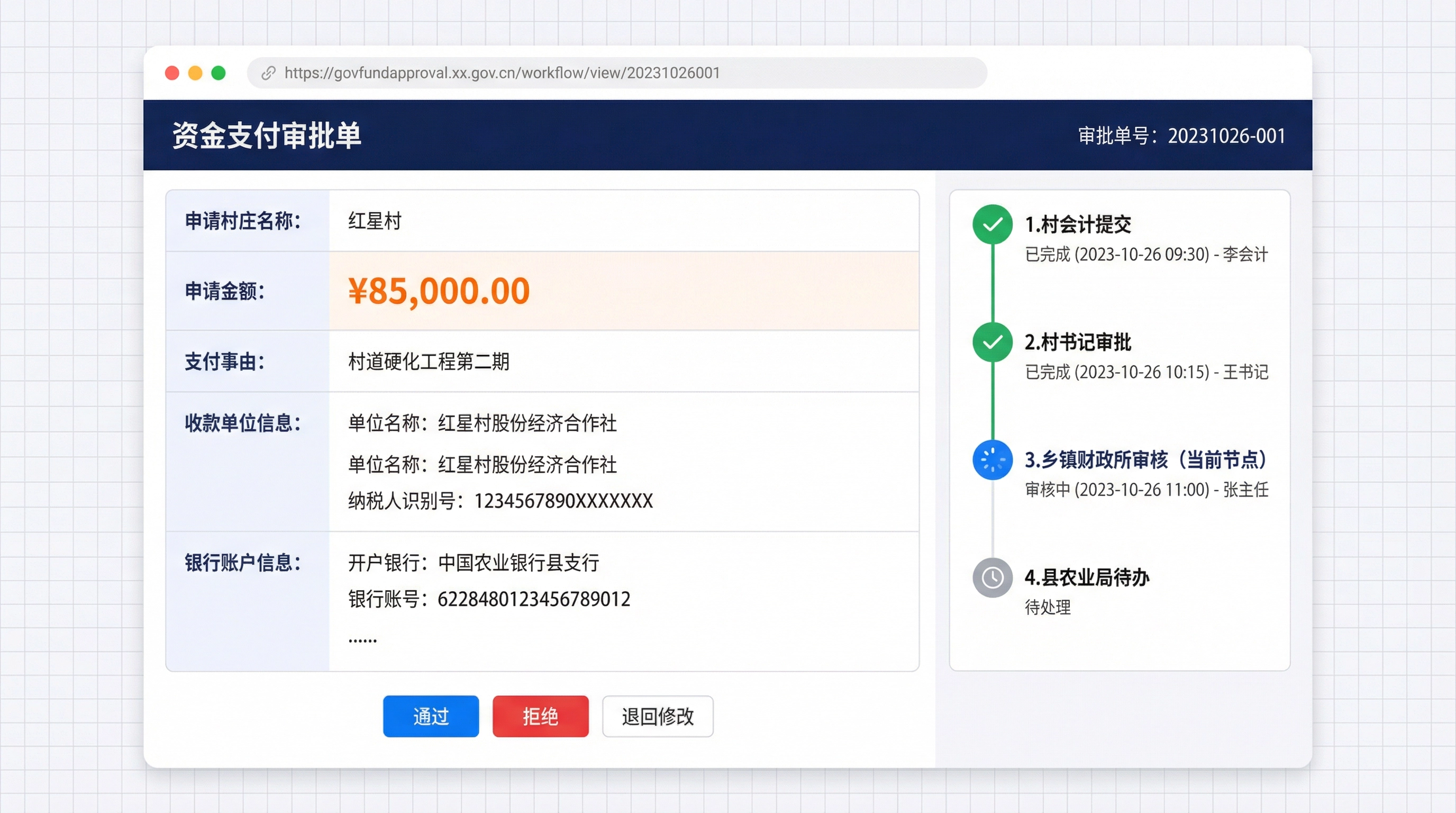
Task: Click the 资金支付审批单 page title
Action: pyautogui.click(x=266, y=134)
